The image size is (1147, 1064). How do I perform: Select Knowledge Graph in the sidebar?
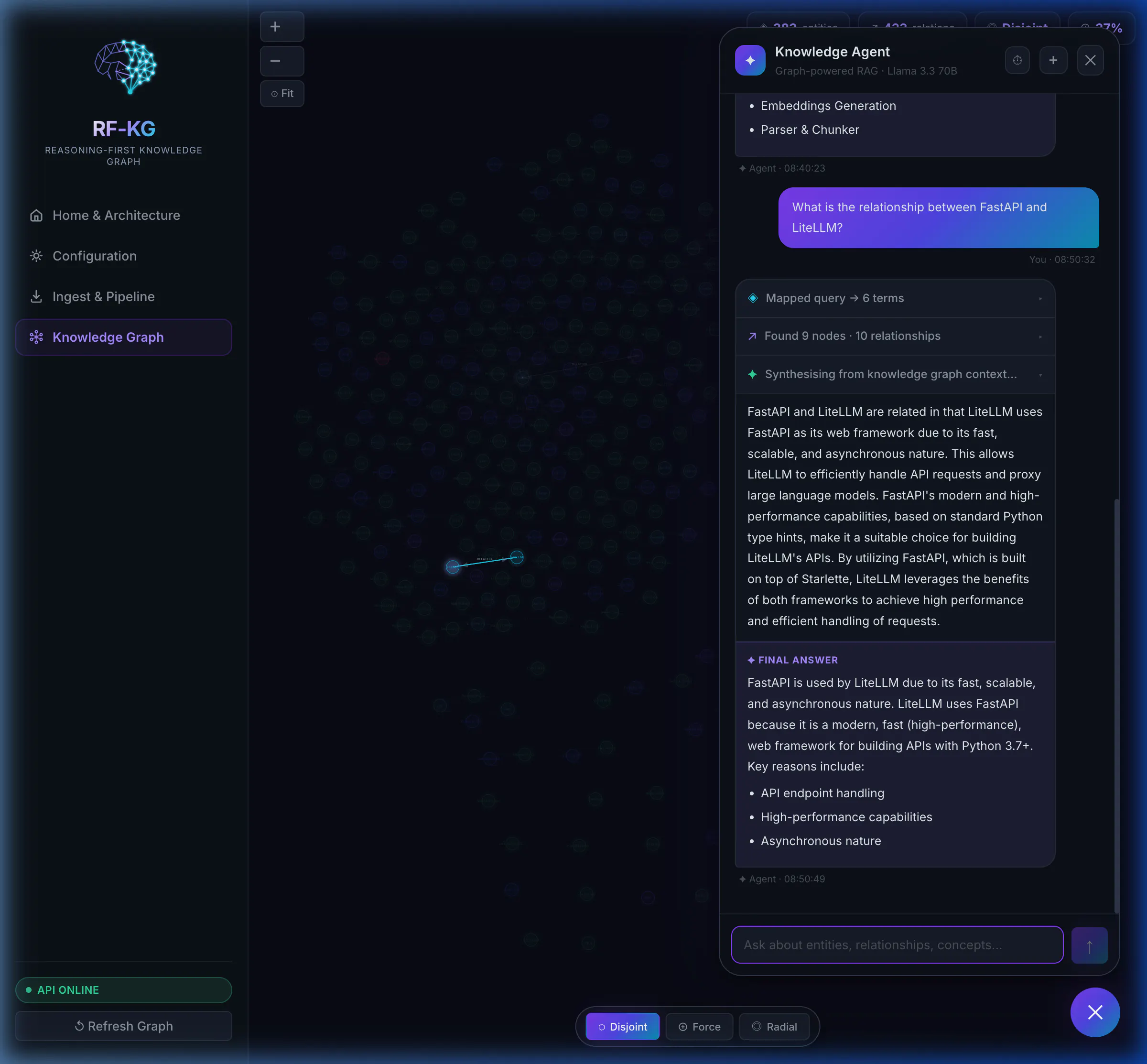124,337
